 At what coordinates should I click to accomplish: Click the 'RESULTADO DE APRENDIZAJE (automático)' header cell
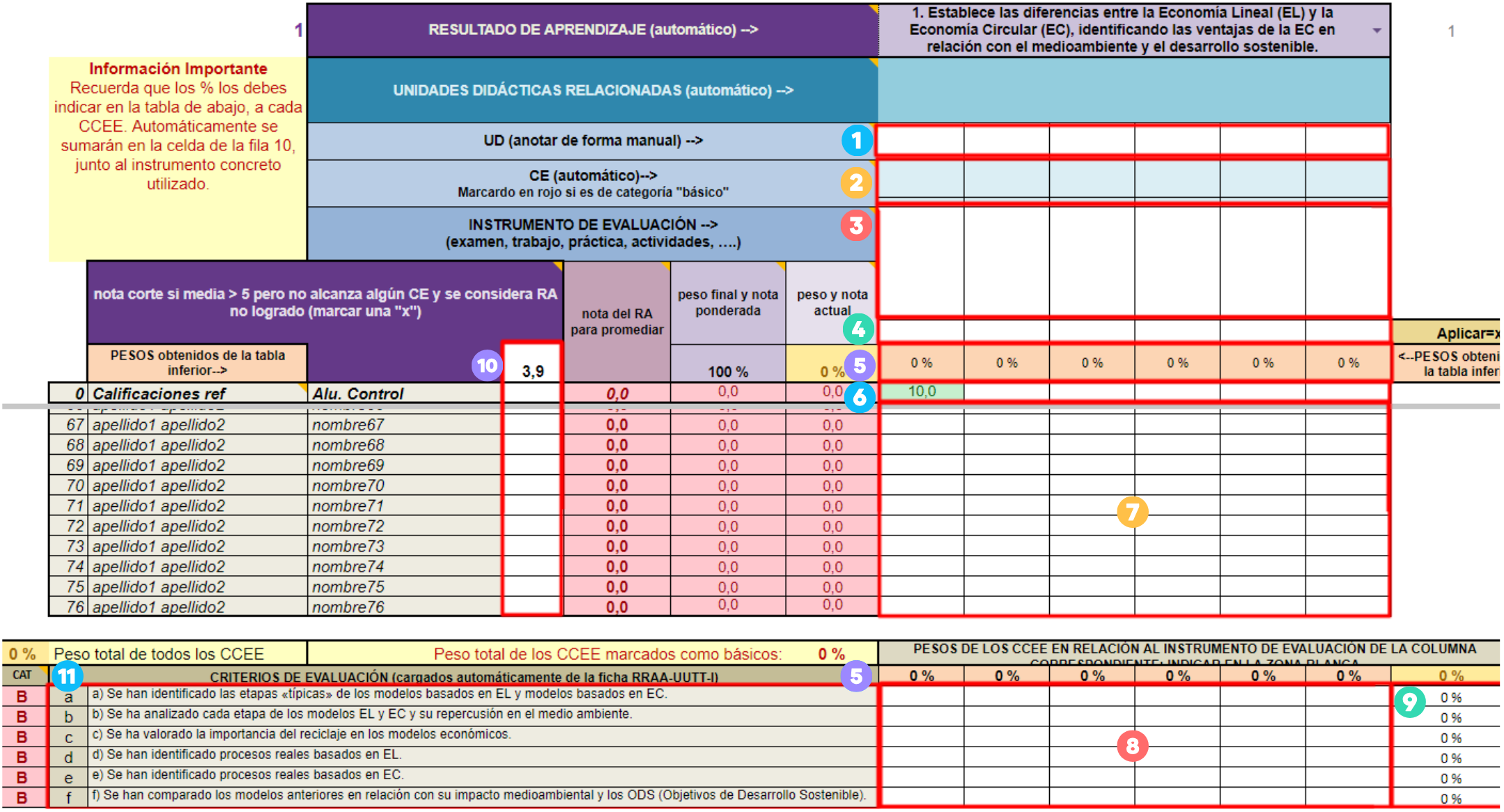(593, 30)
